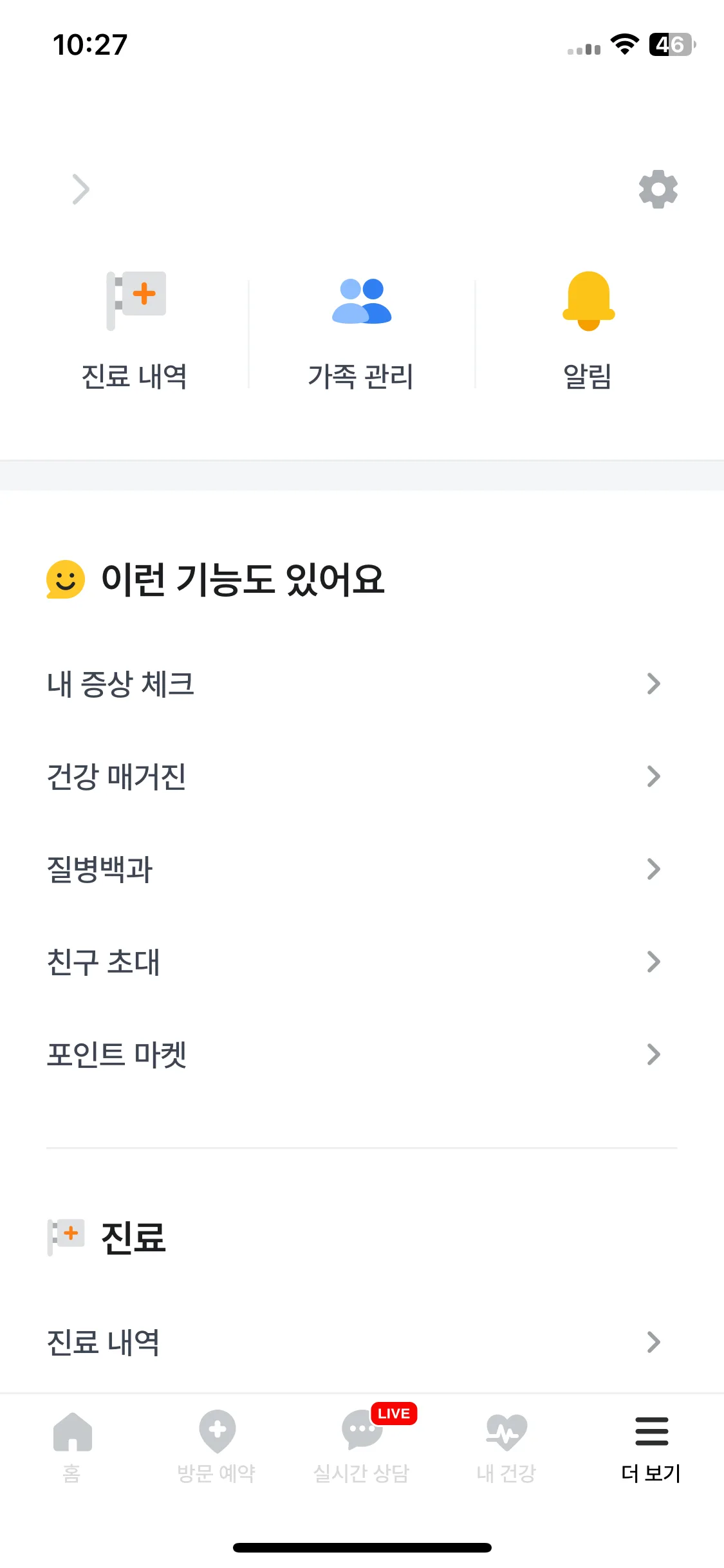Open 포인트 마켓 menu item

point(362,1054)
